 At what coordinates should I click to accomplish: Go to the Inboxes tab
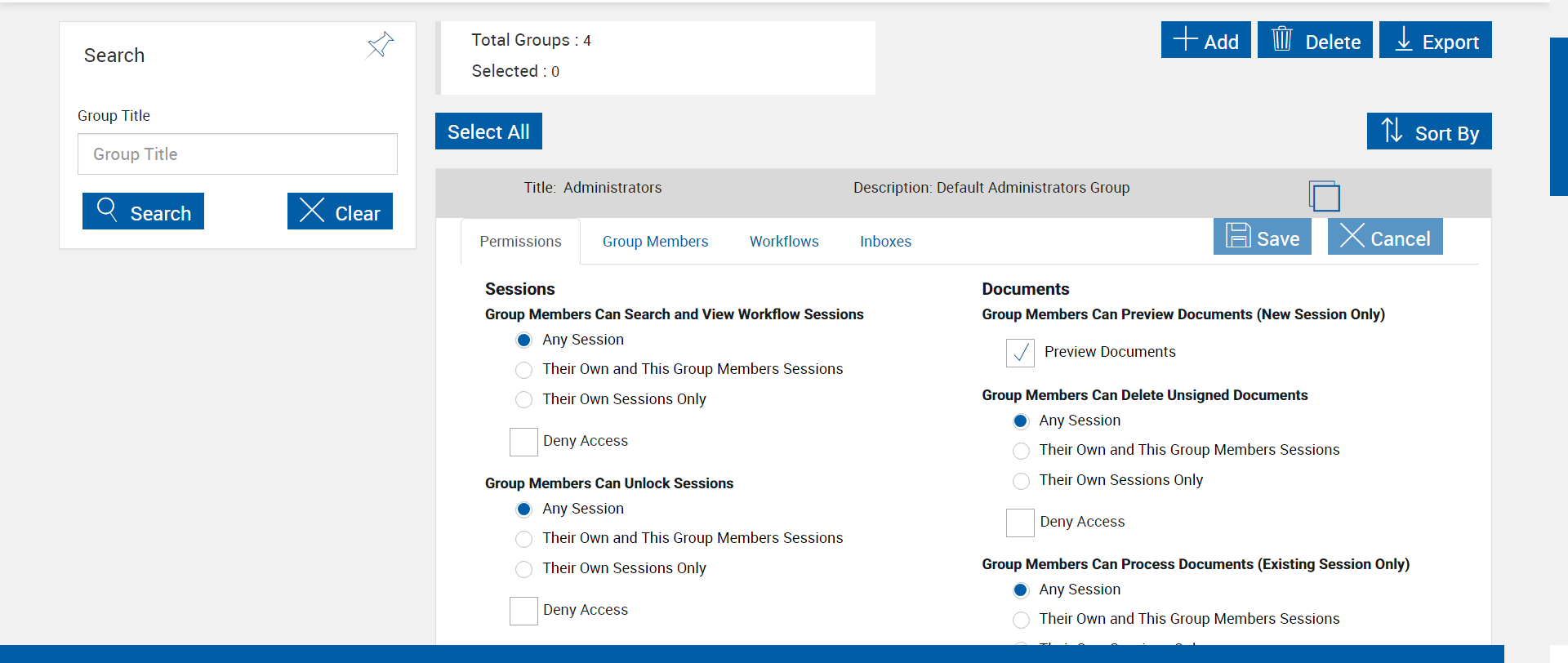click(885, 242)
